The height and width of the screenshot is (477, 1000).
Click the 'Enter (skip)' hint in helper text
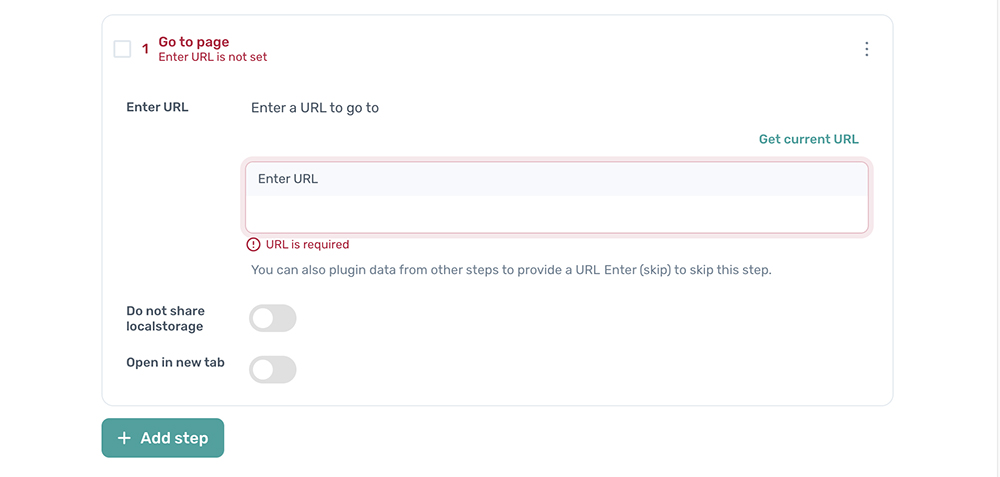[638, 270]
